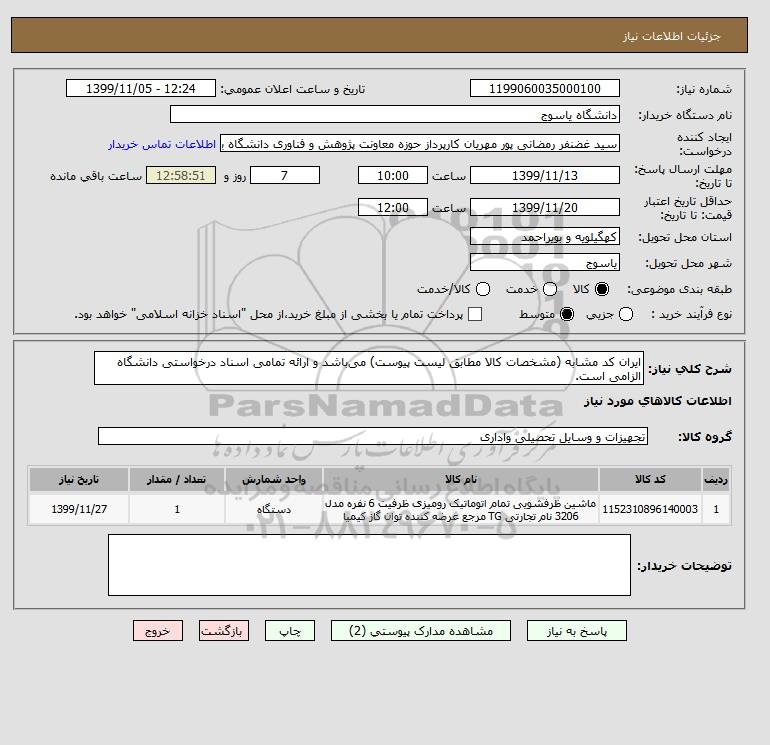
Task: Click the چاپ print button
Action: pos(290,631)
